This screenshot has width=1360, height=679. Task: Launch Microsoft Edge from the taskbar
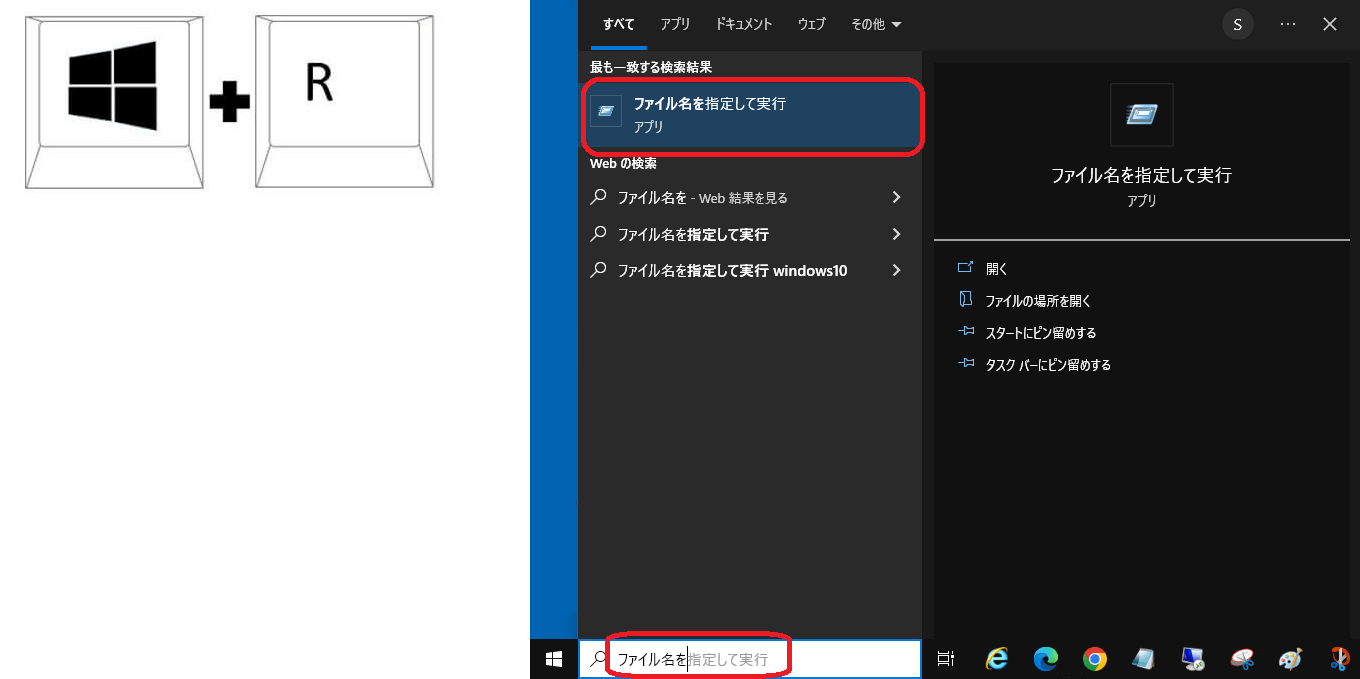click(x=1046, y=659)
